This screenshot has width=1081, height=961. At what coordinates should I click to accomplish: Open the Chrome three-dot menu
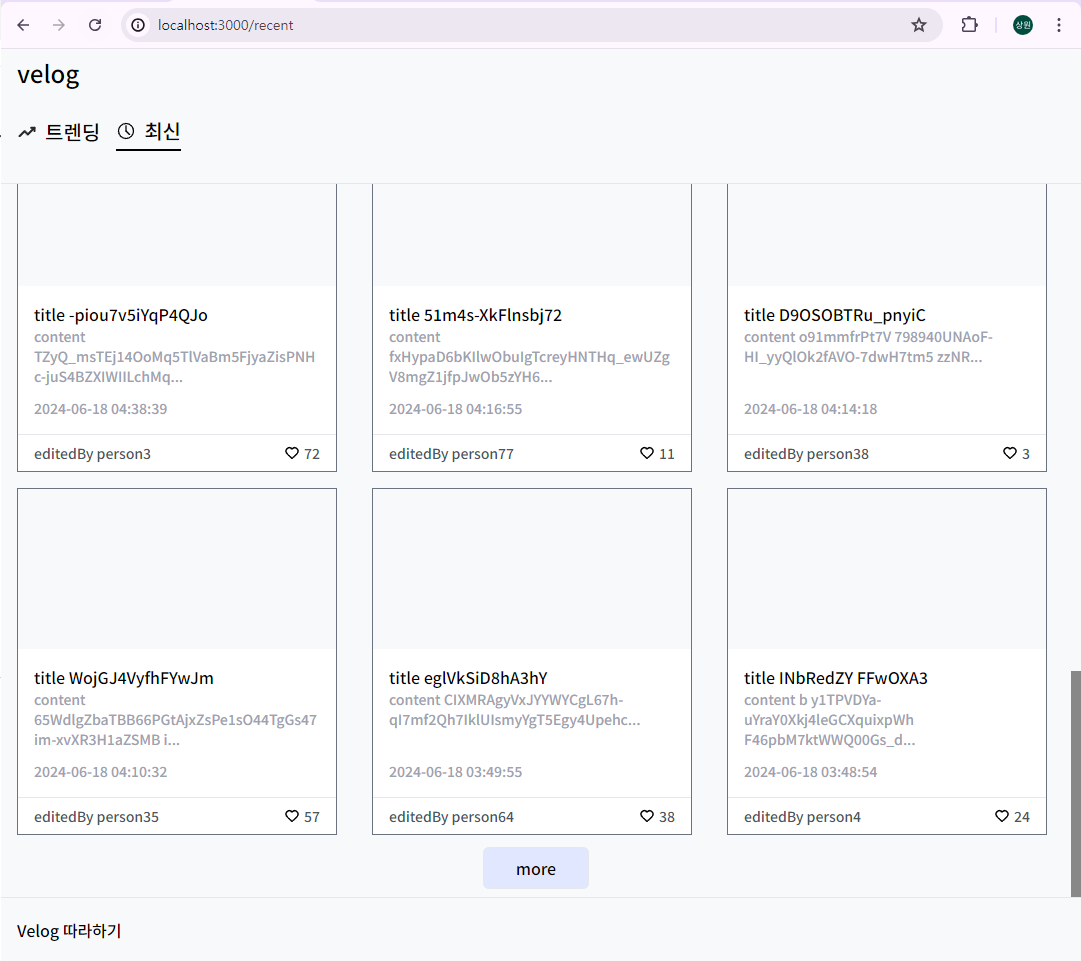point(1059,25)
